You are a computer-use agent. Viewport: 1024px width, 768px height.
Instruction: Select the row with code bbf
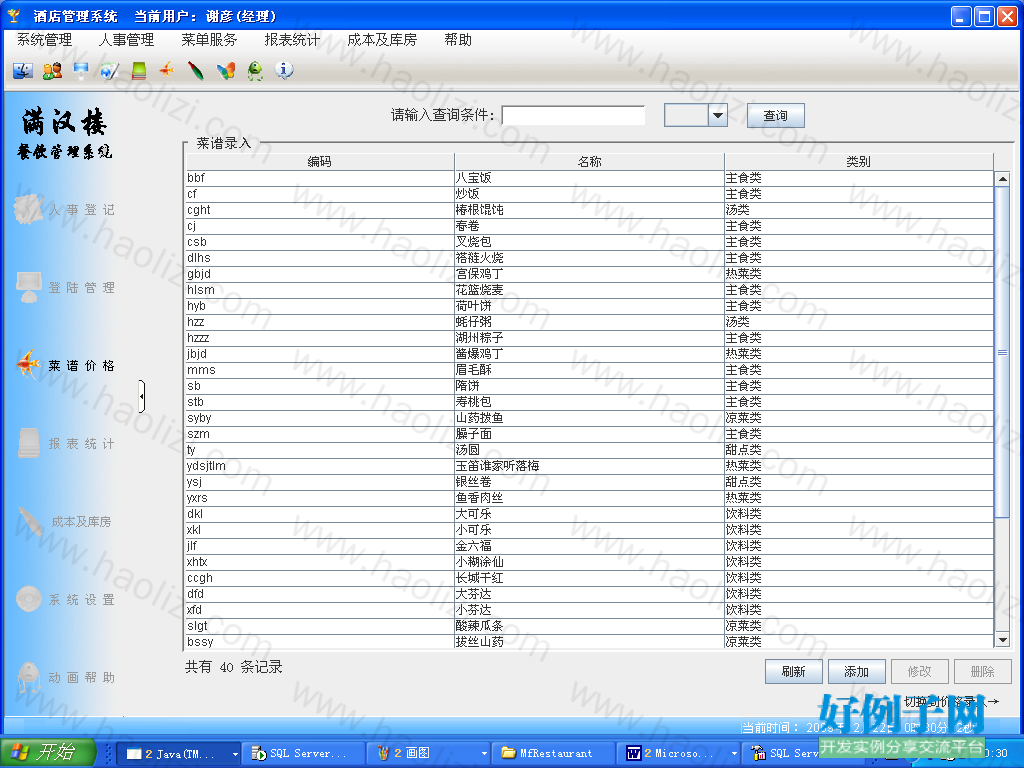pyautogui.click(x=590, y=178)
